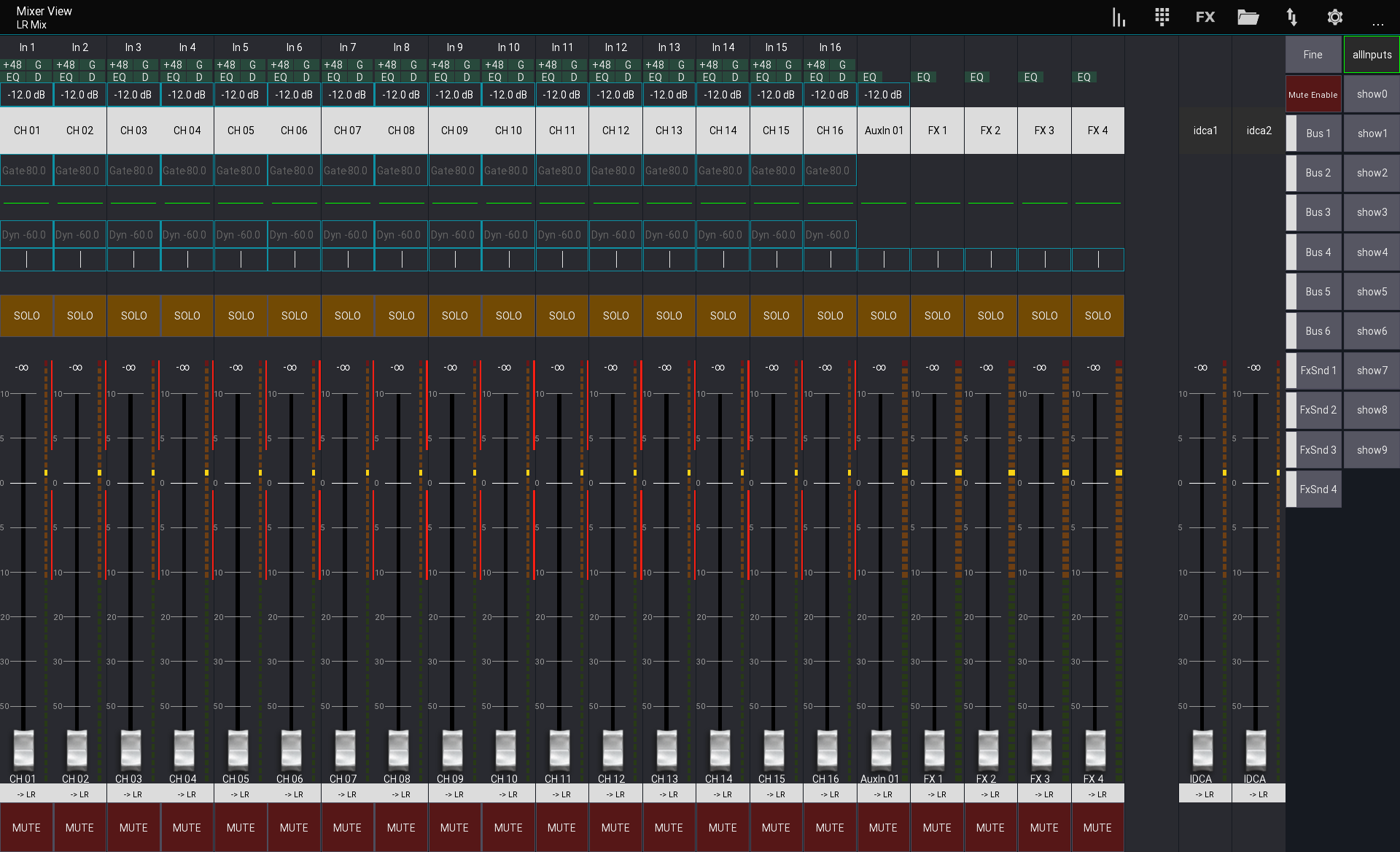Switch to show3 layer
The height and width of the screenshot is (852, 1400).
[1372, 212]
